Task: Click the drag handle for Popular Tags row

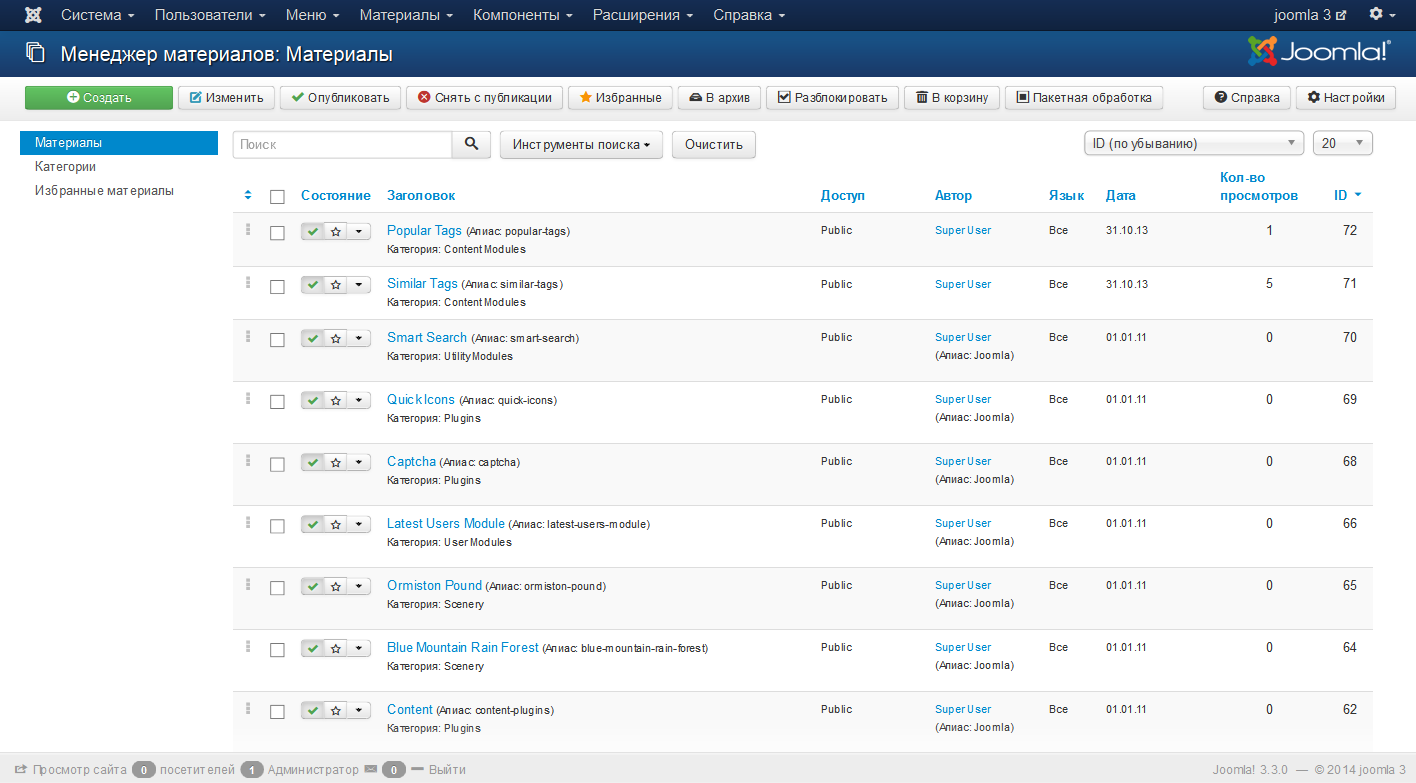Action: 247,231
